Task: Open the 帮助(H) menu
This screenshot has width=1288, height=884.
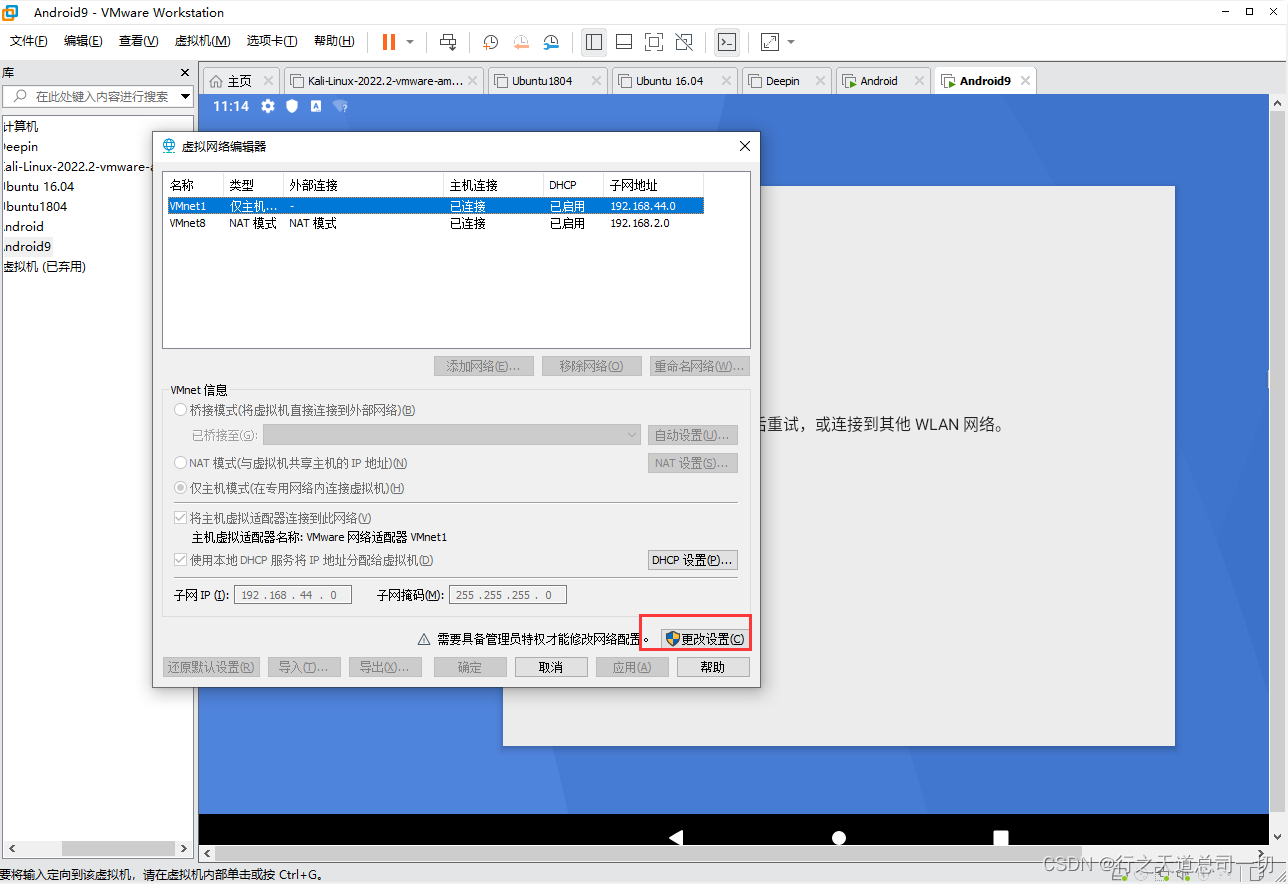Action: 334,41
